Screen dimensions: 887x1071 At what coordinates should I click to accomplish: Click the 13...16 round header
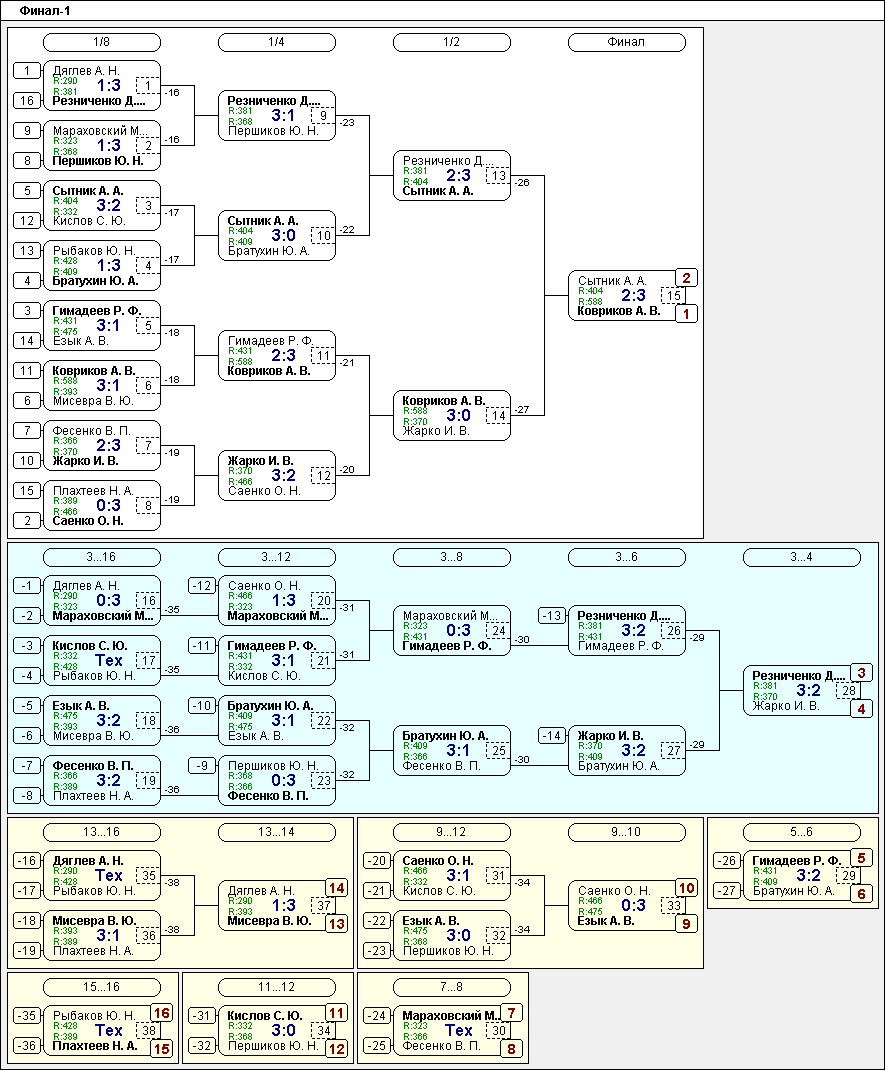click(x=102, y=833)
